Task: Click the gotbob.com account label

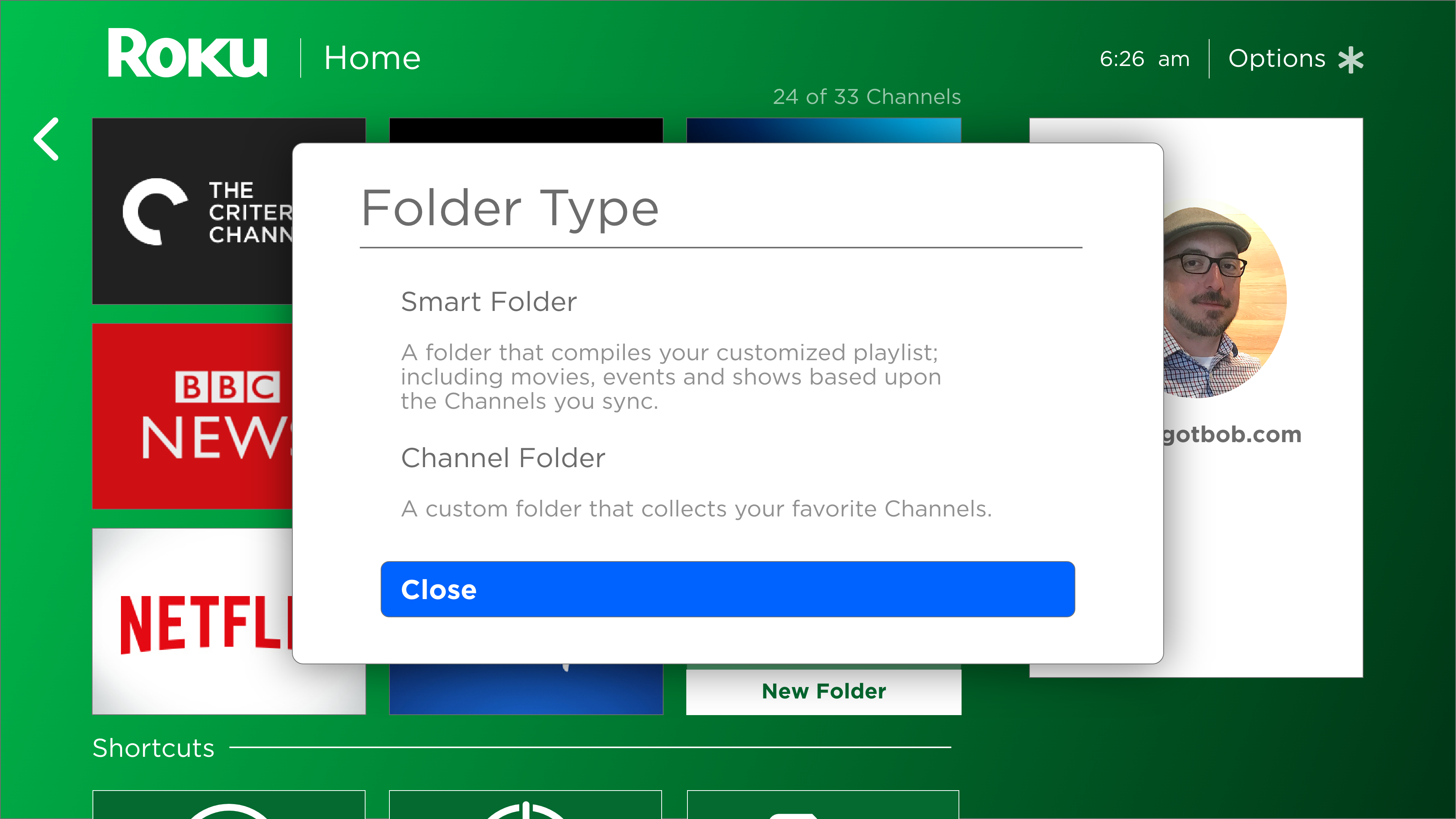Action: coord(1232,434)
